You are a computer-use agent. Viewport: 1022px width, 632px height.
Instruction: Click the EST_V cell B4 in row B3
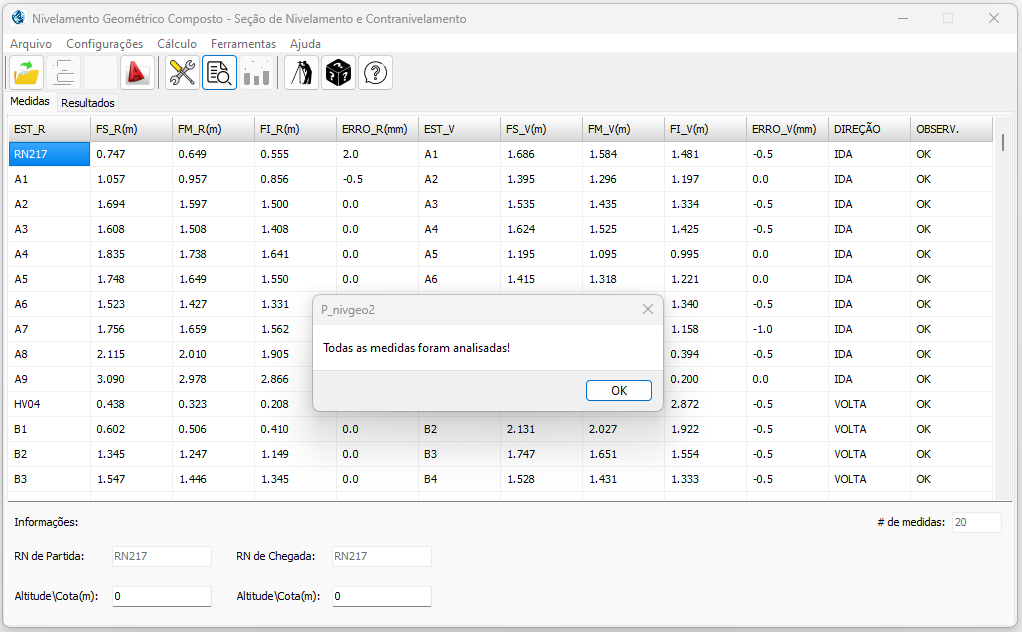point(460,479)
